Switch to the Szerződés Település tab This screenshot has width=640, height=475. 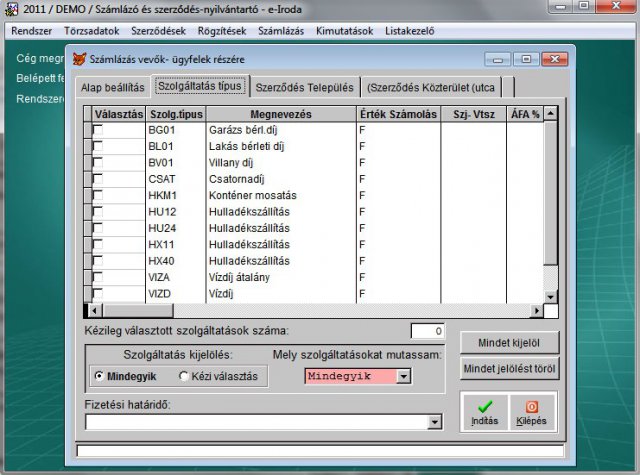click(302, 86)
